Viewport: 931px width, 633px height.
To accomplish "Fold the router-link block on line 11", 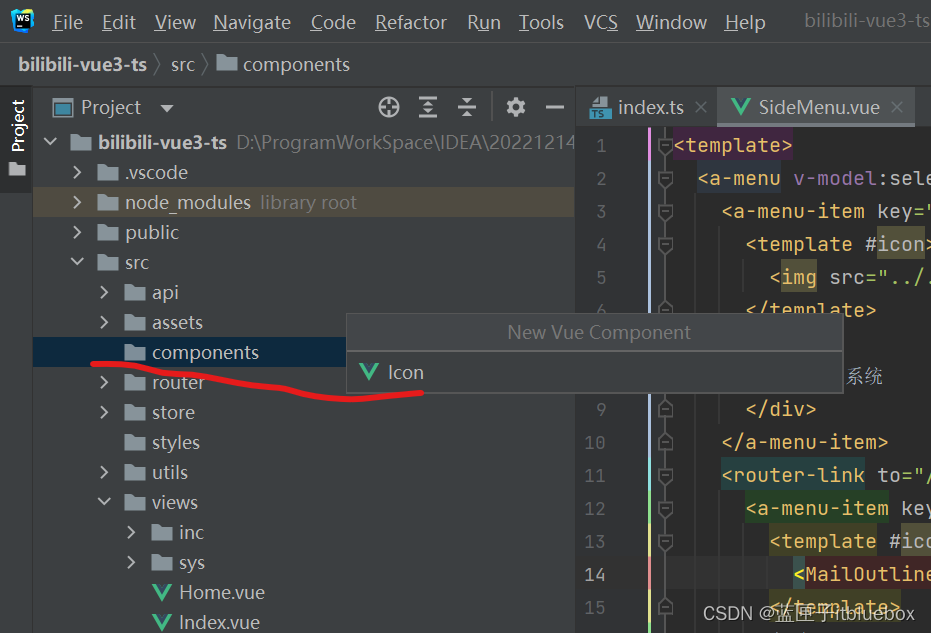I will point(666,475).
